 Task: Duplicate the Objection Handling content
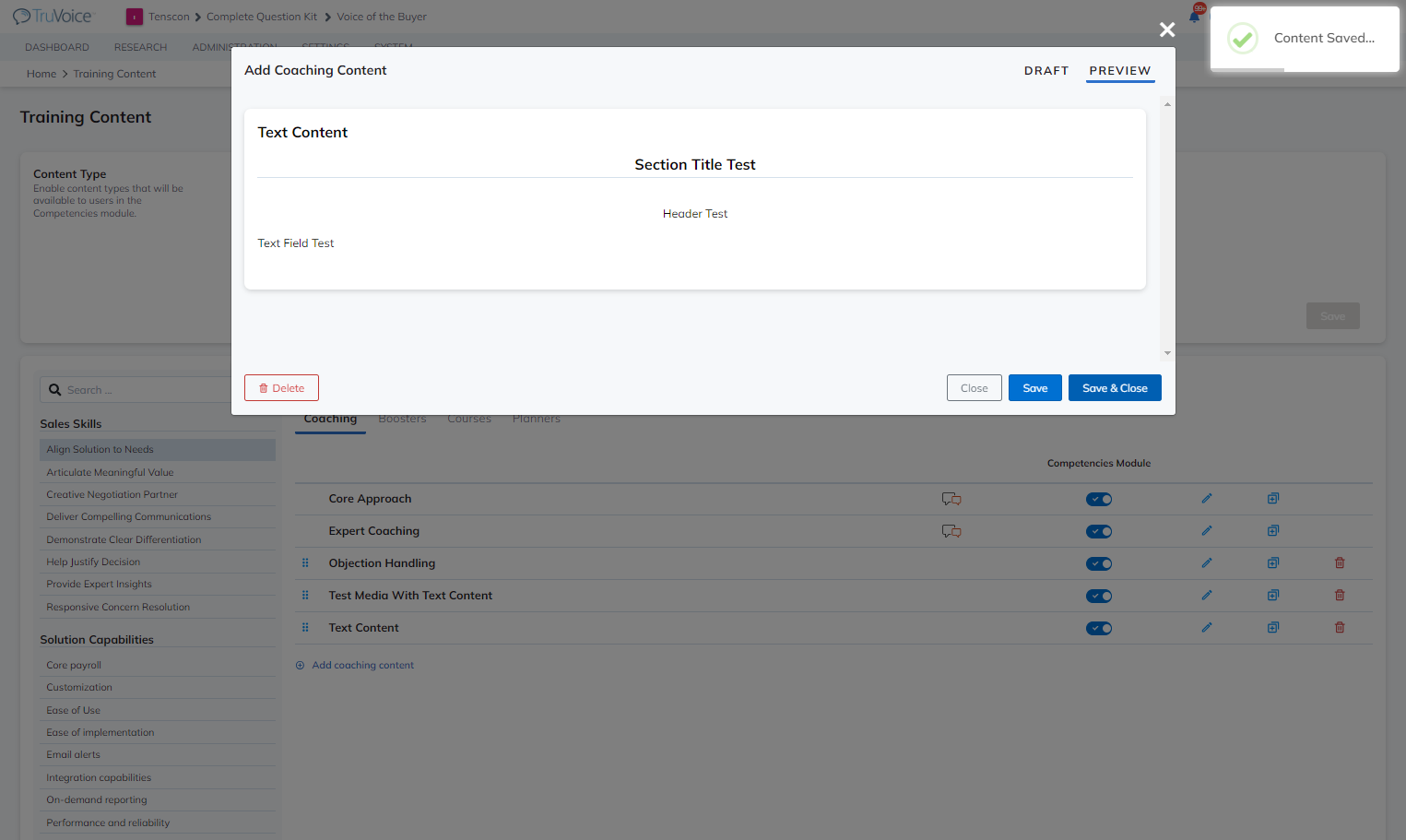[1272, 563]
